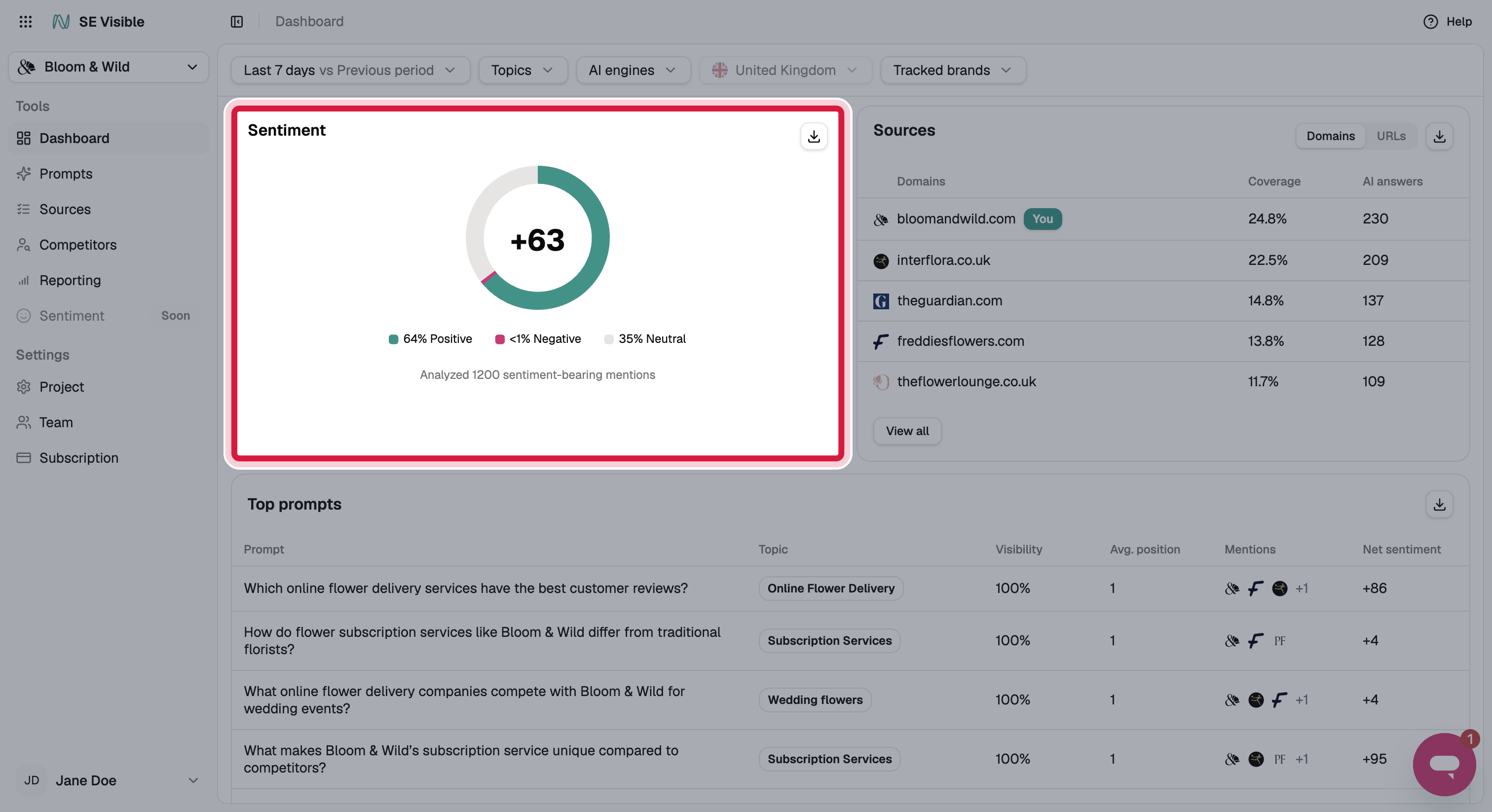Click the Team people icon
The image size is (1492, 812).
point(24,422)
